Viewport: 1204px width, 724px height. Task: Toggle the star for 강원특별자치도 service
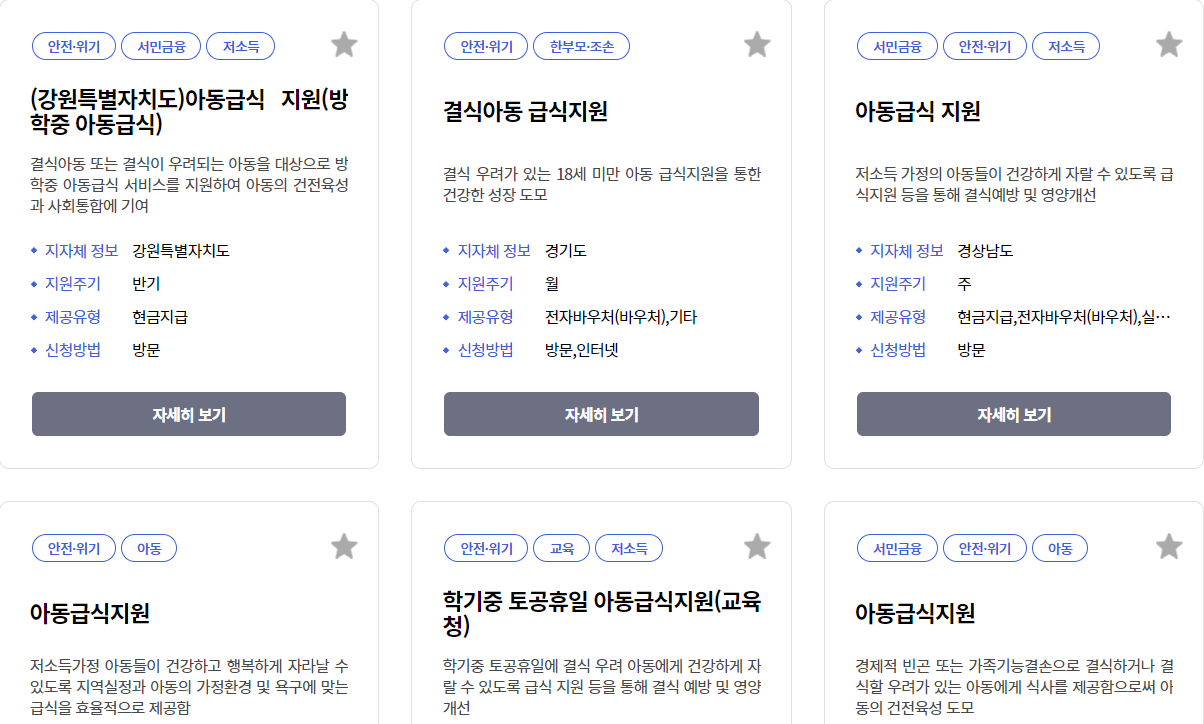(x=343, y=44)
